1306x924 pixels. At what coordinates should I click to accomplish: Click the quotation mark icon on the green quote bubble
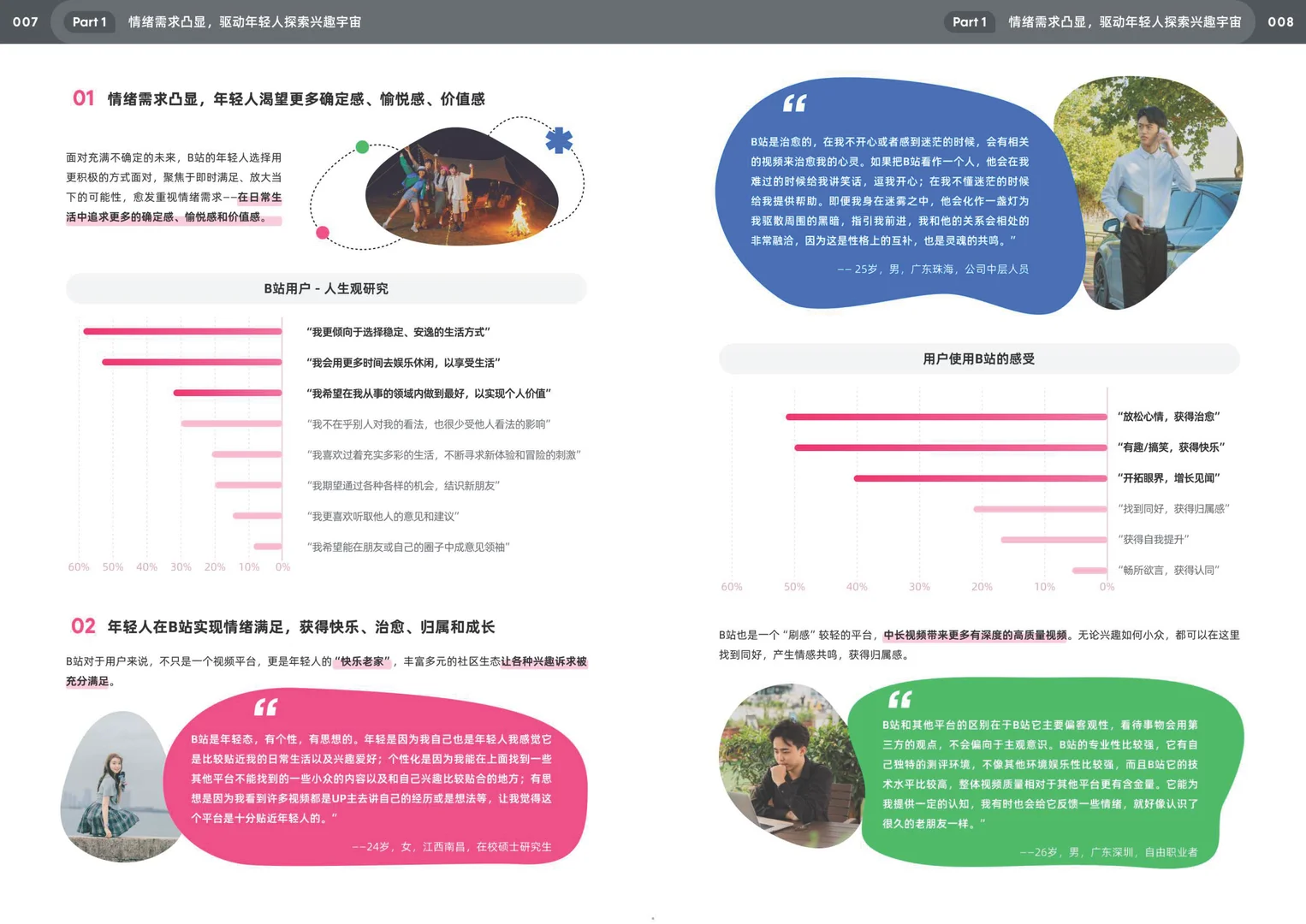pos(899,701)
